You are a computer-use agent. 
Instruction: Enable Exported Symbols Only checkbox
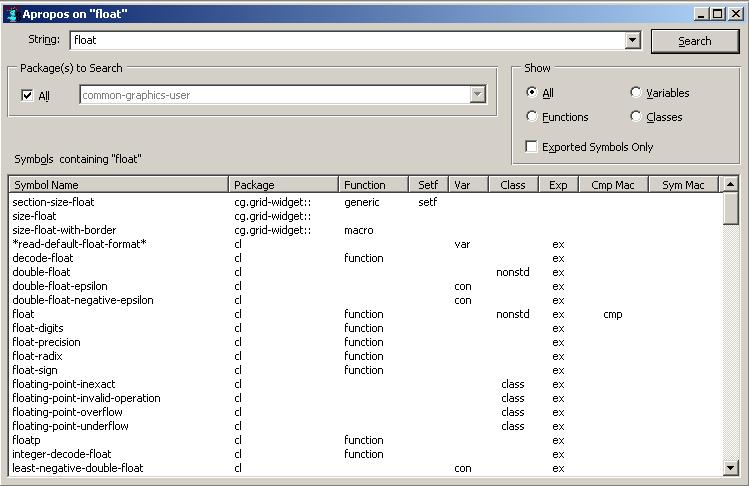point(532,147)
